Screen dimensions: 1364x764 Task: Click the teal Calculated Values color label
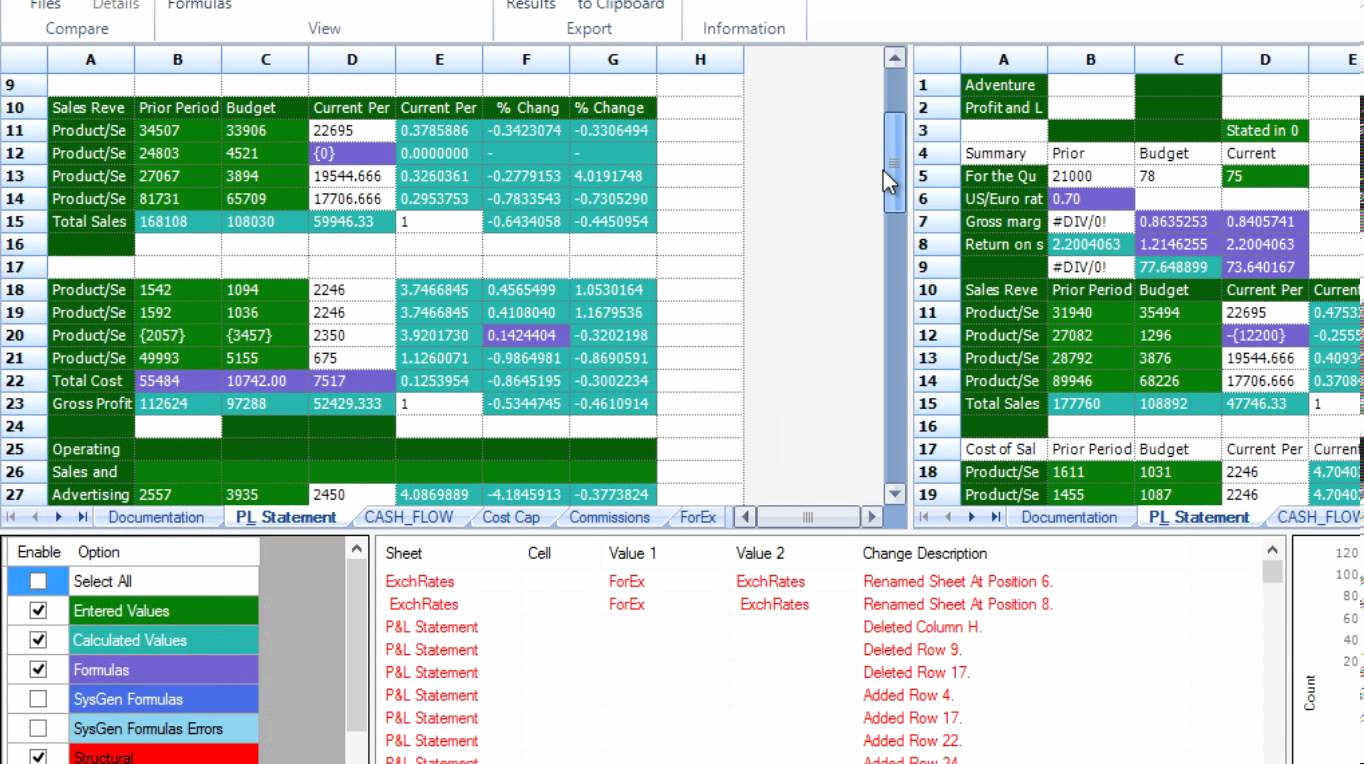pos(164,640)
